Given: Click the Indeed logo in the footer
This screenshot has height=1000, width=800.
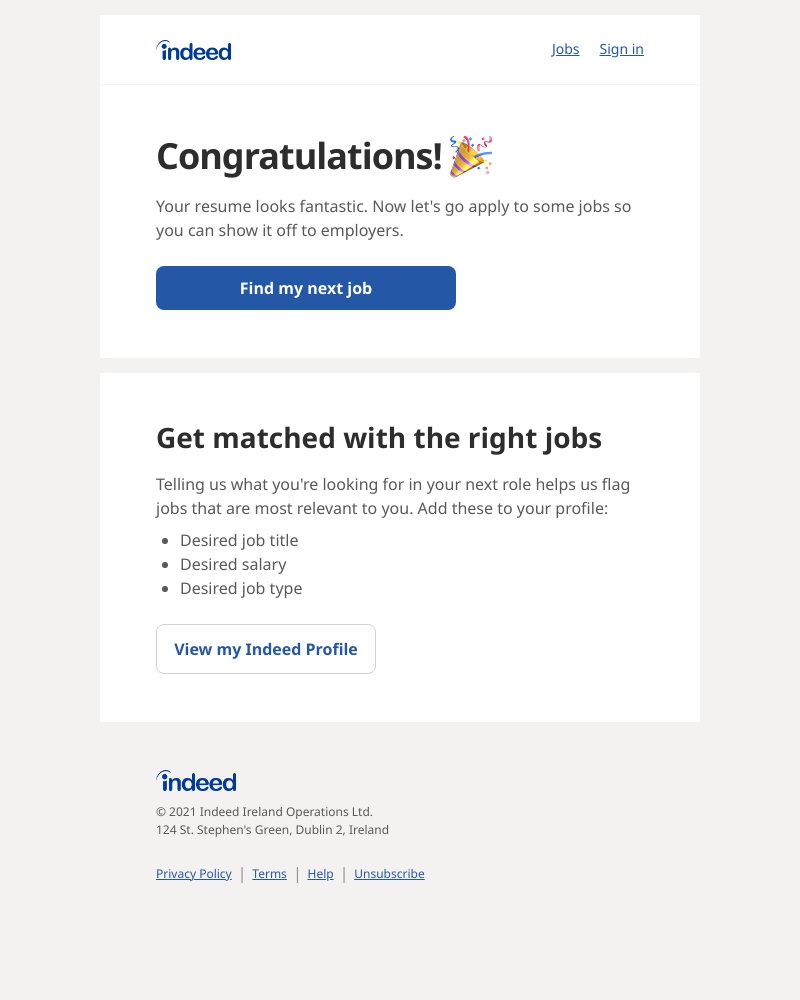Looking at the screenshot, I should tap(196, 781).
